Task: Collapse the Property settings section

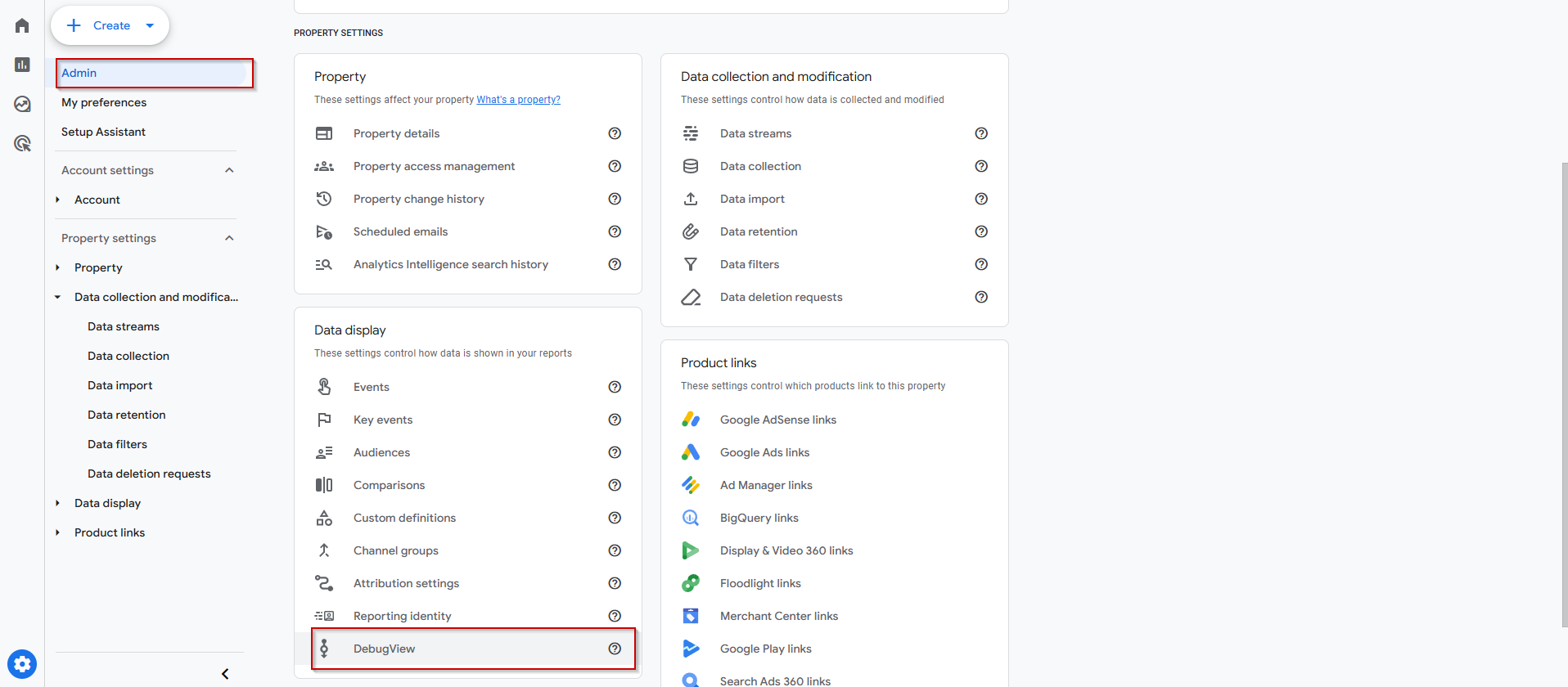Action: point(229,238)
